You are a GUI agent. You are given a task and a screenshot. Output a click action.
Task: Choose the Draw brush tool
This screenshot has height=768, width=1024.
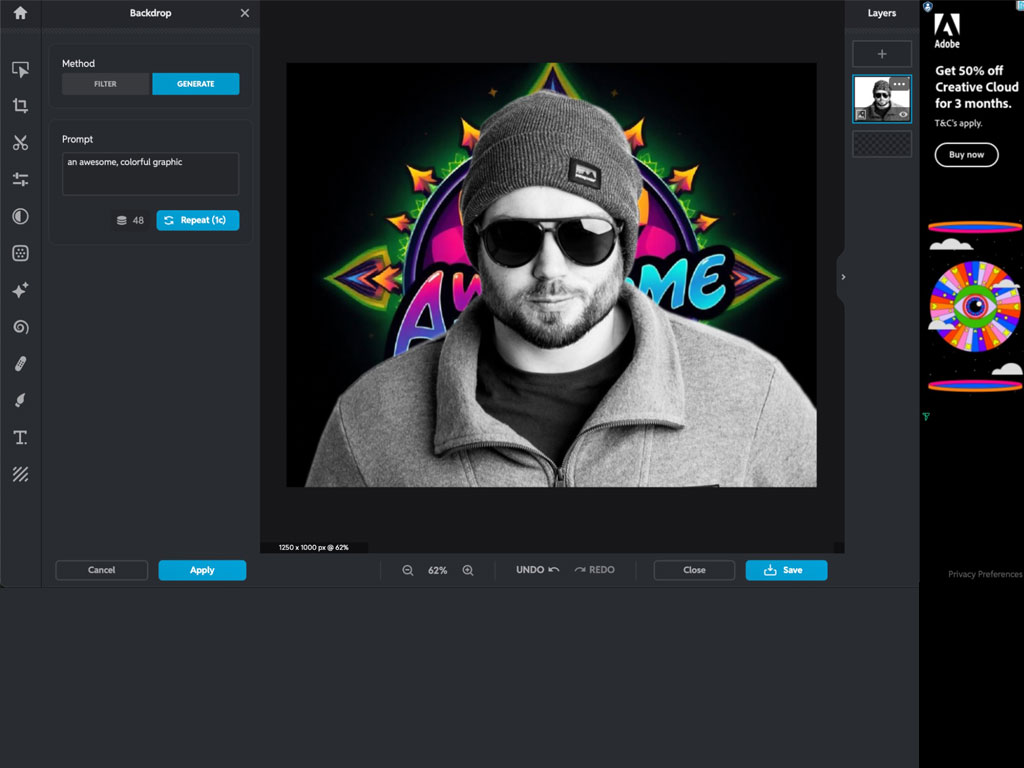coord(20,401)
